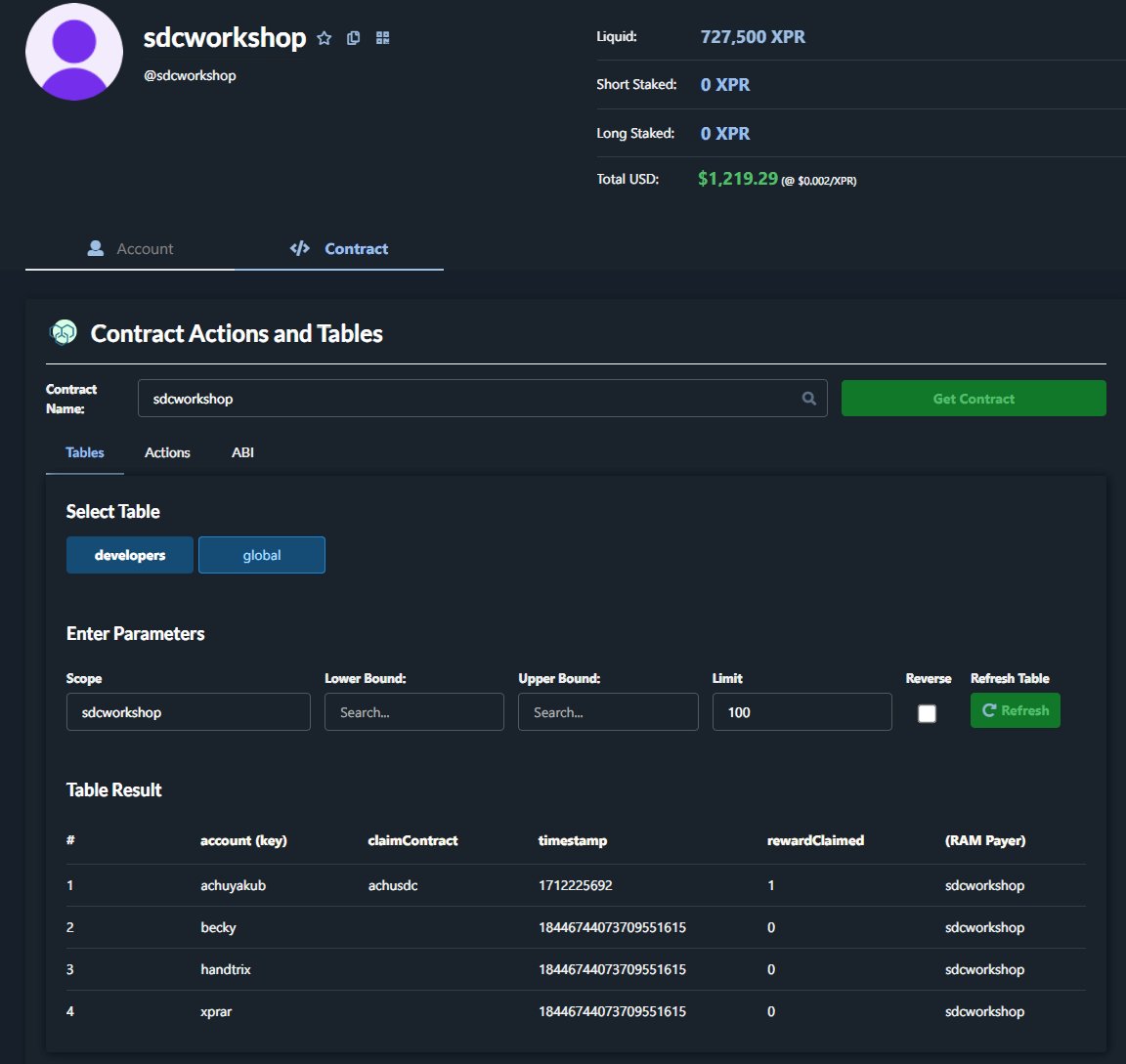
Task: Focus the Limit field showing 100
Action: tap(802, 712)
